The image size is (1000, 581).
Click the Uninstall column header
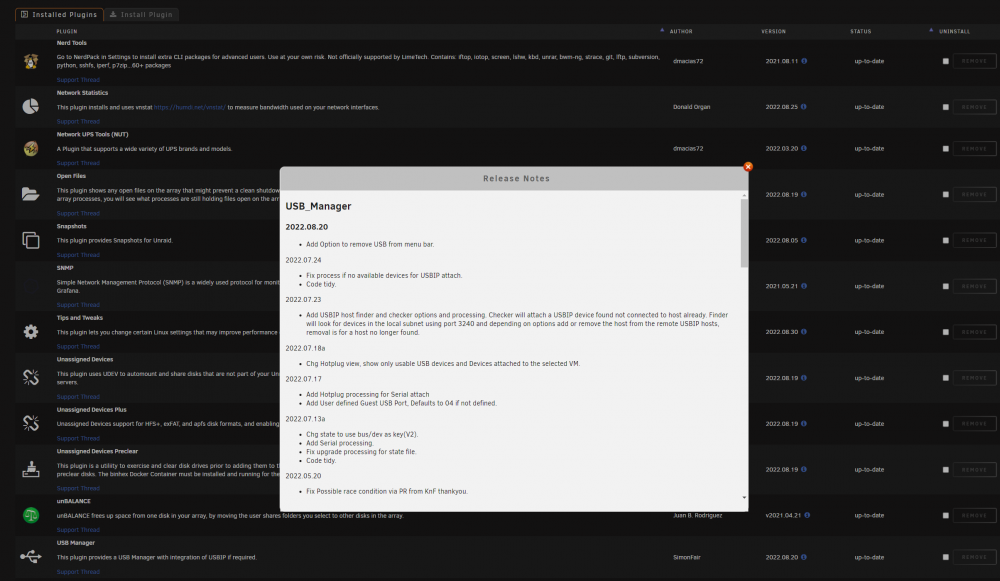click(x=954, y=31)
